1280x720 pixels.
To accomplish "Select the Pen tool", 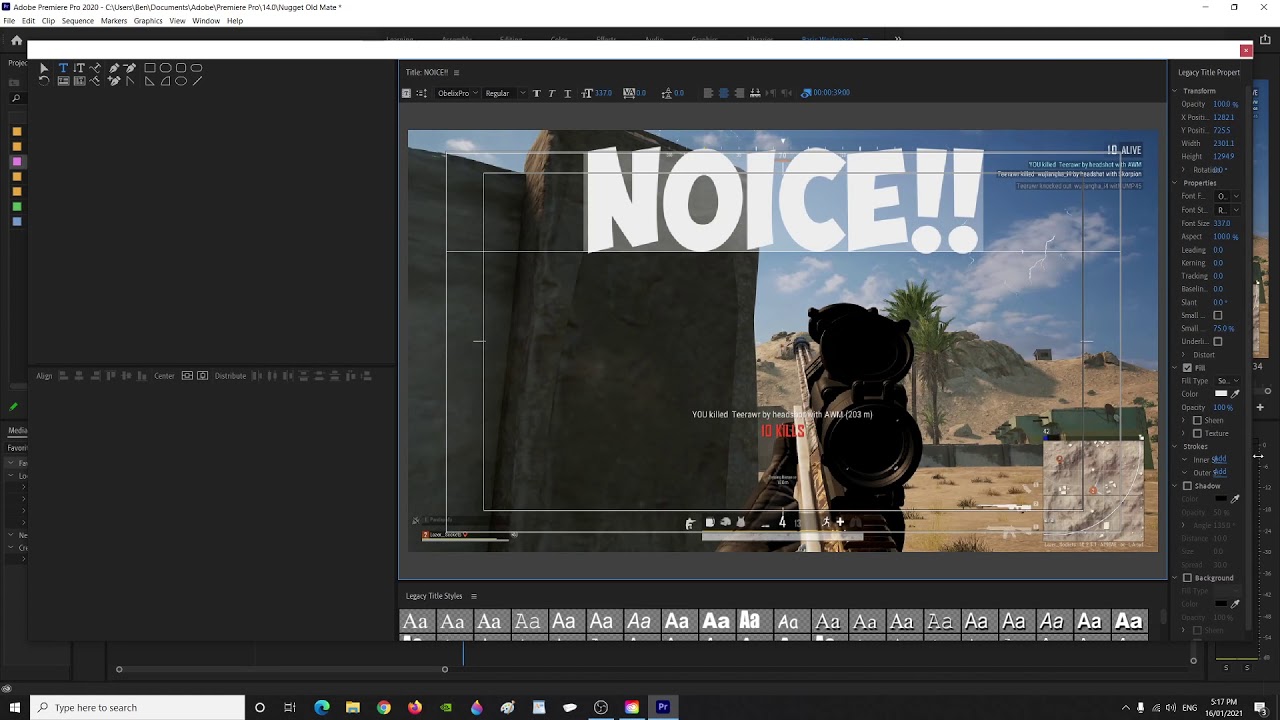I will [114, 68].
